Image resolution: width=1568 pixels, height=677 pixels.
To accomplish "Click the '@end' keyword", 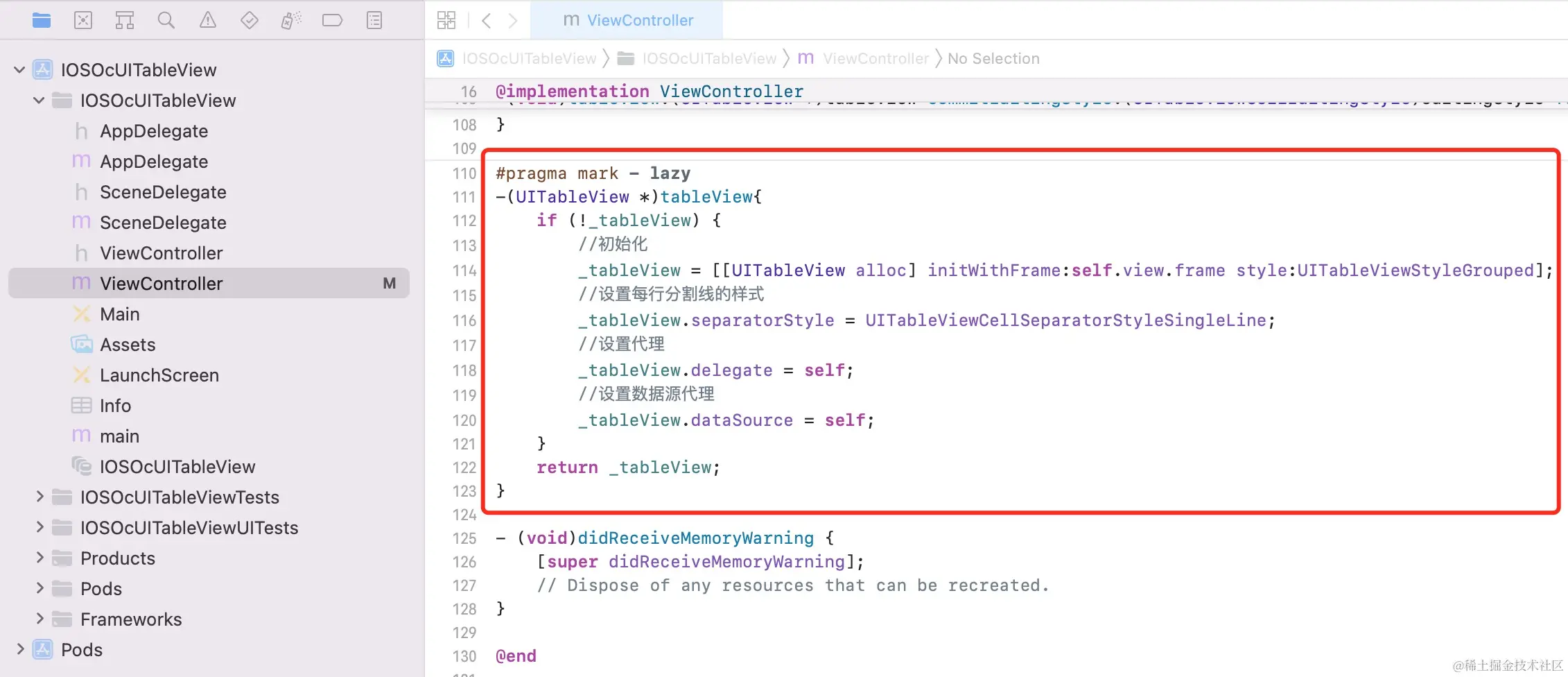I will [516, 656].
